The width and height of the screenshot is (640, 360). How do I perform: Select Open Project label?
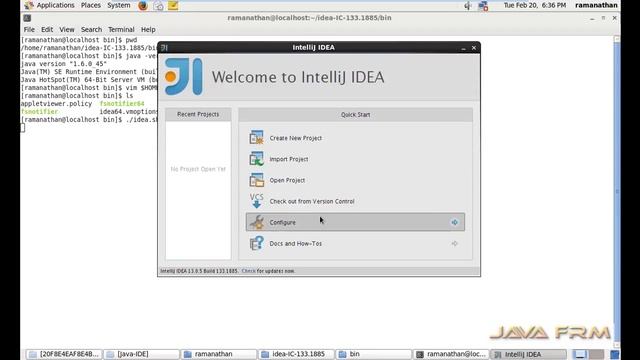(287, 180)
